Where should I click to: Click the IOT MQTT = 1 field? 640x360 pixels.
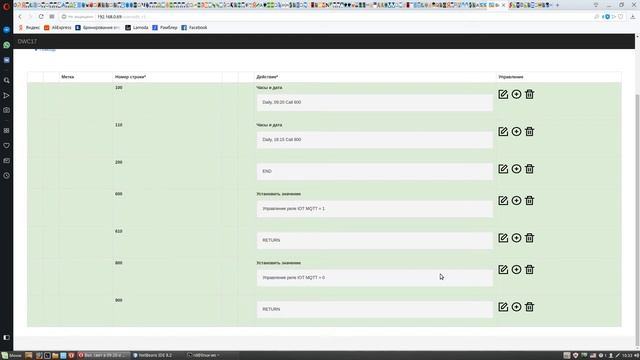point(375,209)
